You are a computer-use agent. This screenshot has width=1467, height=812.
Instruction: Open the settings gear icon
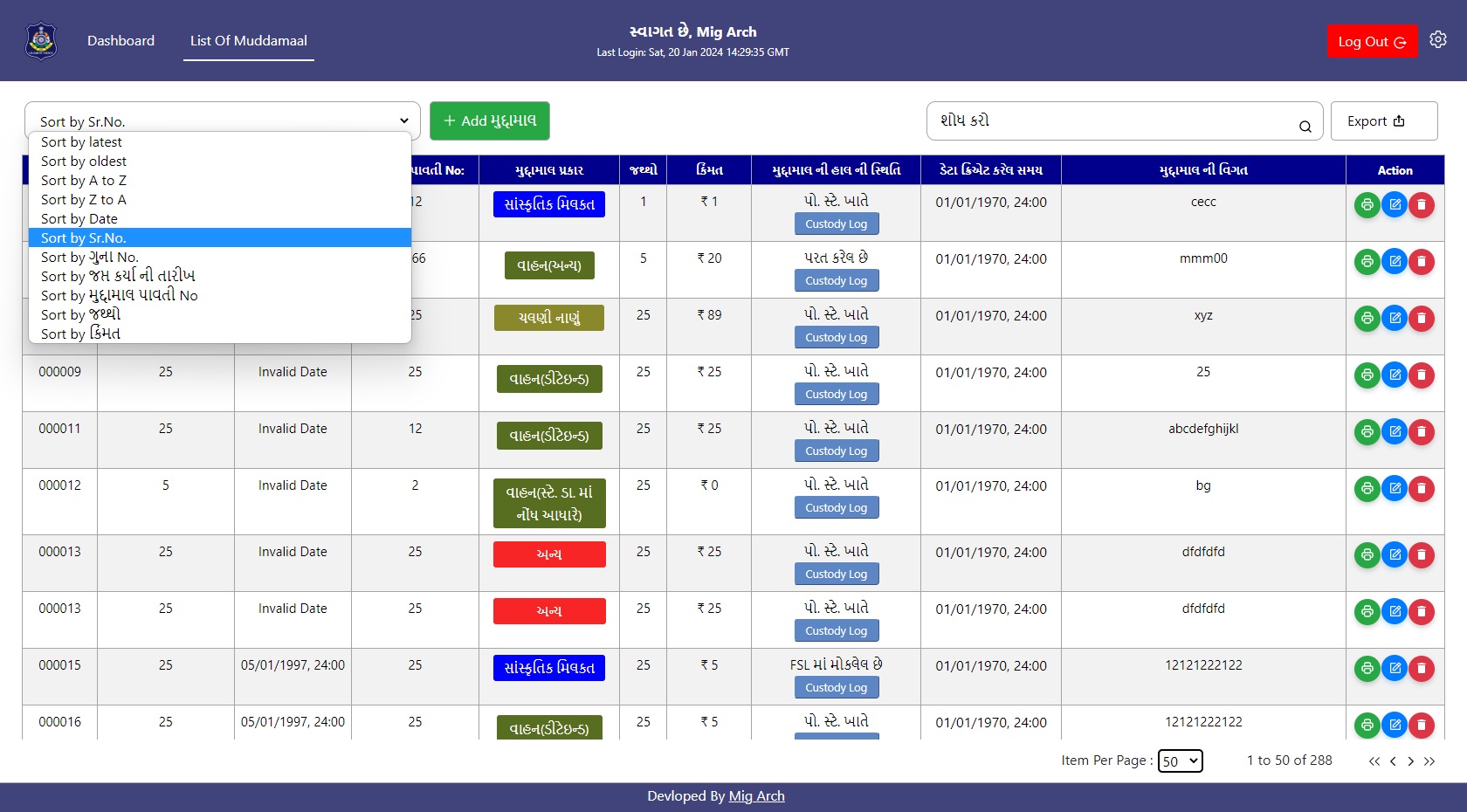click(x=1438, y=39)
